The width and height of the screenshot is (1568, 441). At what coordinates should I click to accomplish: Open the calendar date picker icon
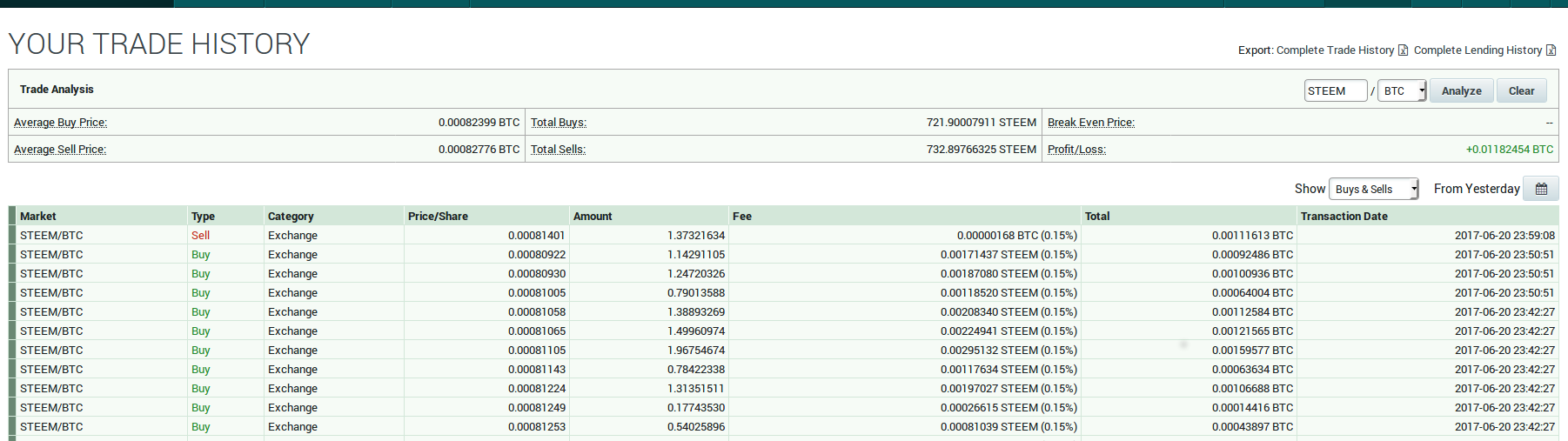tap(1541, 189)
